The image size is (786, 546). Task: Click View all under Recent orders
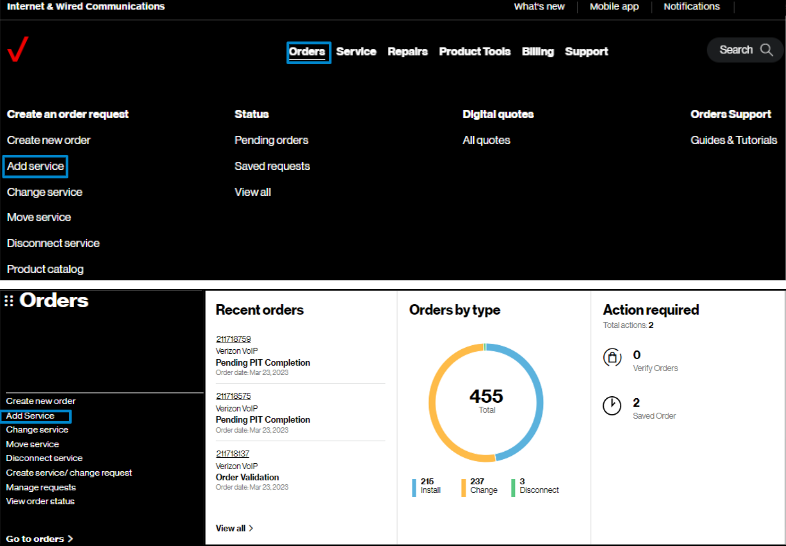pos(235,528)
